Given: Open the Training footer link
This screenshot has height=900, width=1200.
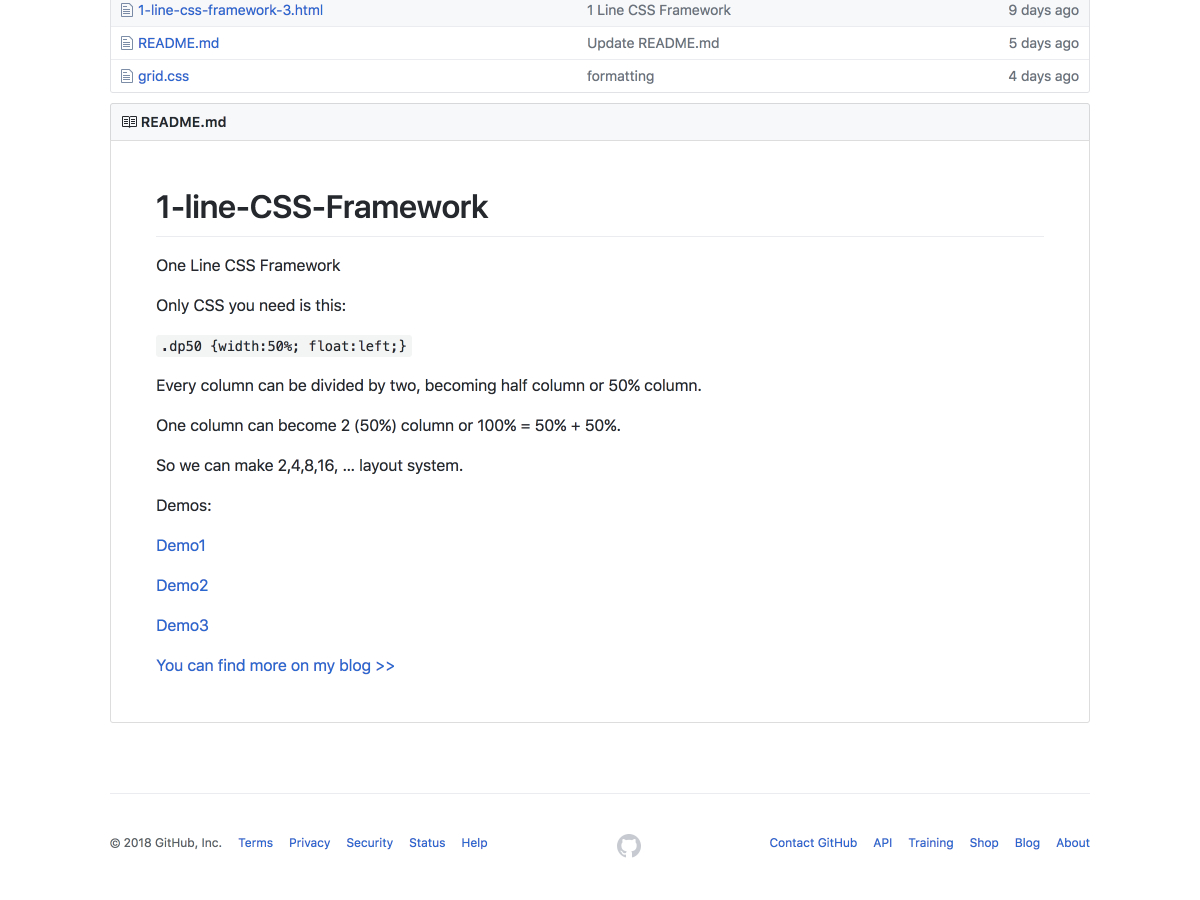Looking at the screenshot, I should point(930,843).
